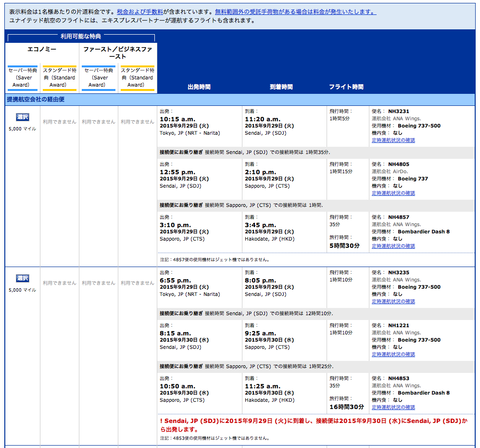Click the 10:15 a.m. departure time
The height and width of the screenshot is (448, 480).
point(178,119)
